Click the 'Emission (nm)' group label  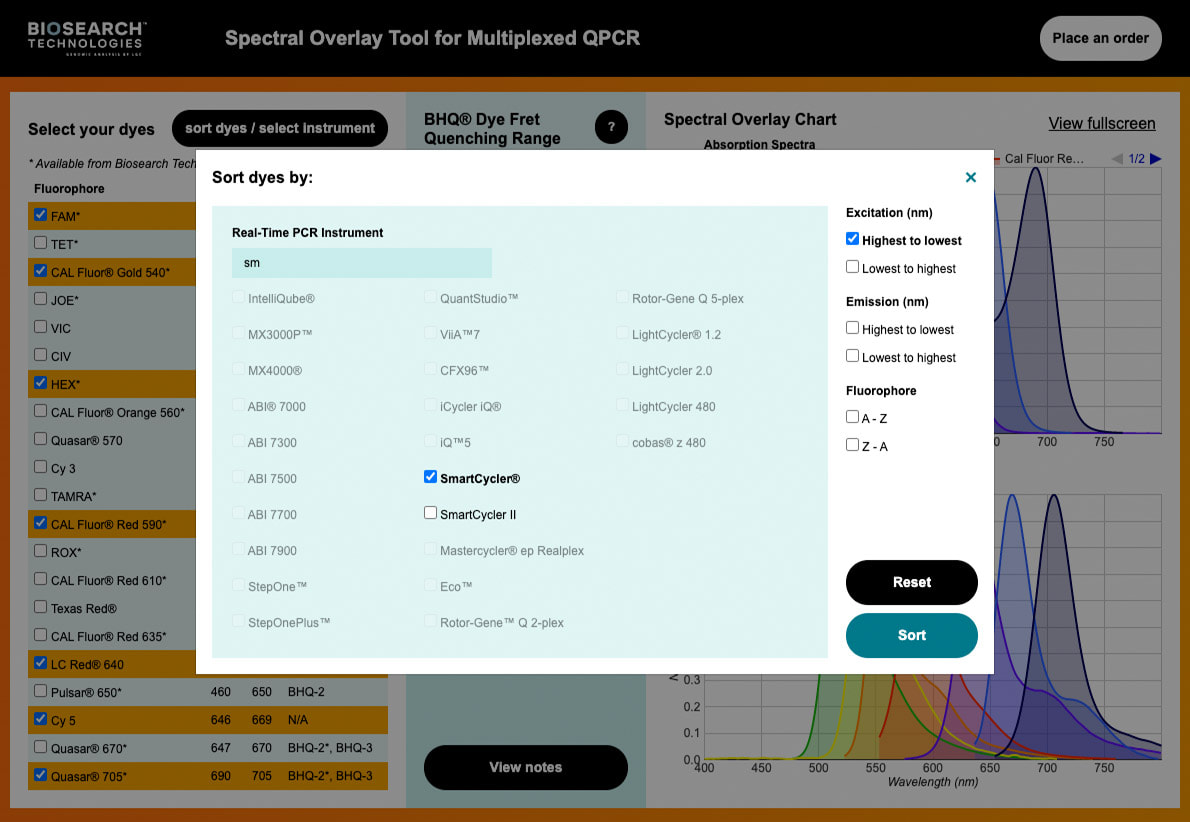pos(887,302)
